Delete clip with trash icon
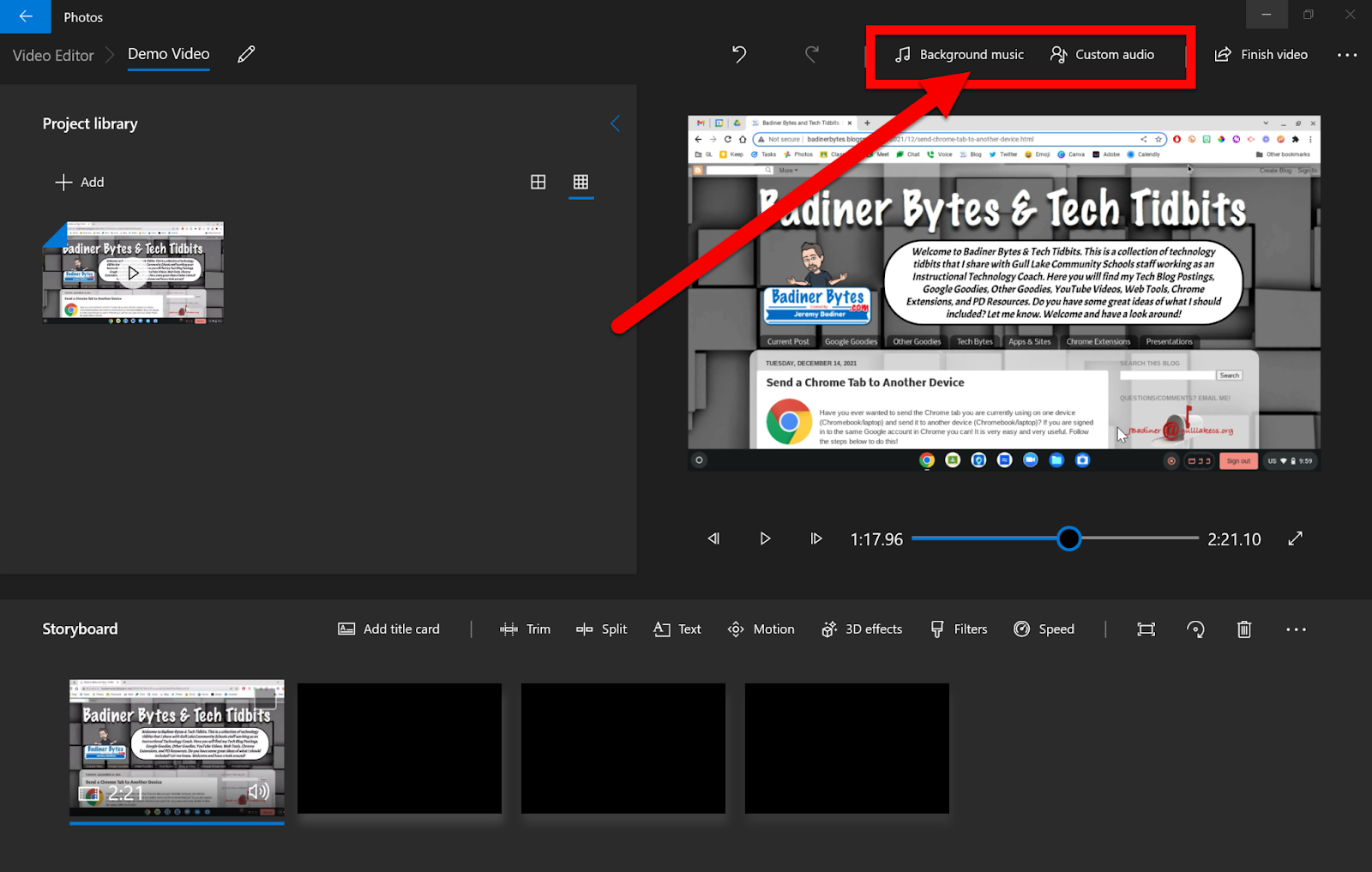The height and width of the screenshot is (872, 1372). 1244,629
